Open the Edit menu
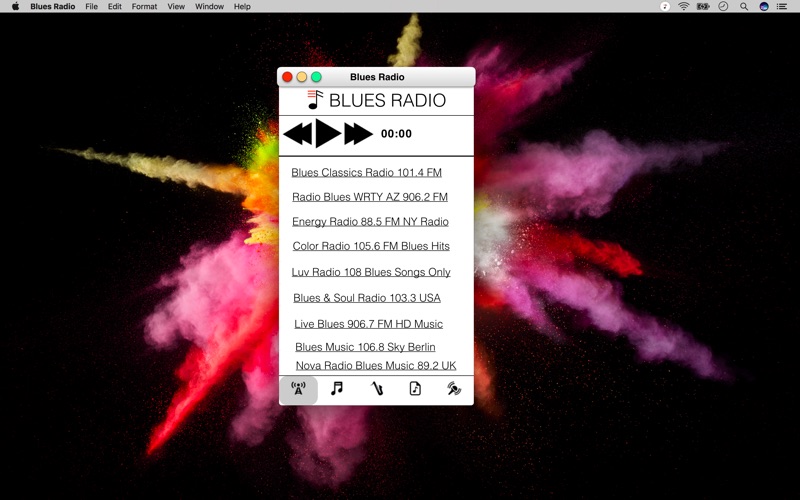This screenshot has height=500, width=800. 115,7
